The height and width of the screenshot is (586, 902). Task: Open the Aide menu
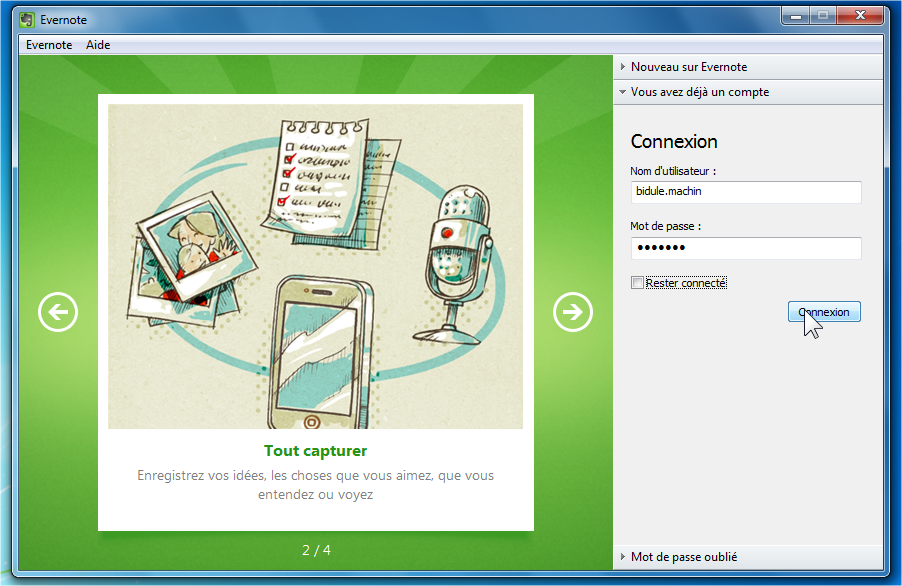tap(98, 45)
